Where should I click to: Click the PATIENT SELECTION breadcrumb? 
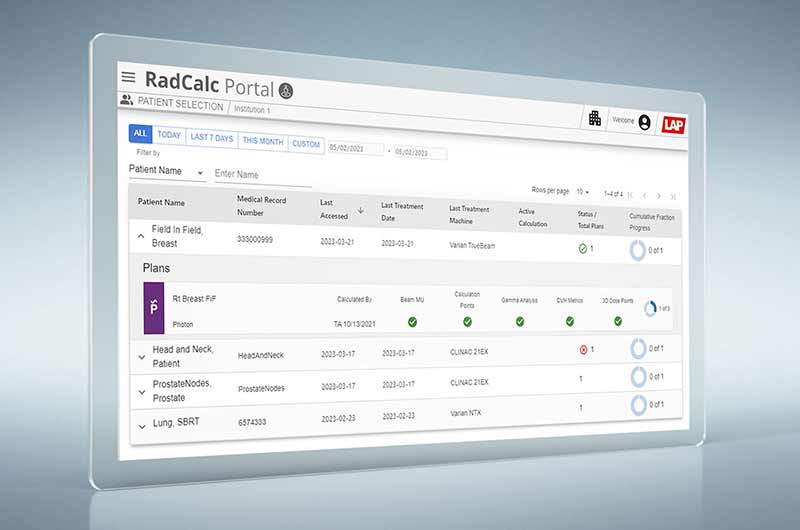pyautogui.click(x=181, y=104)
